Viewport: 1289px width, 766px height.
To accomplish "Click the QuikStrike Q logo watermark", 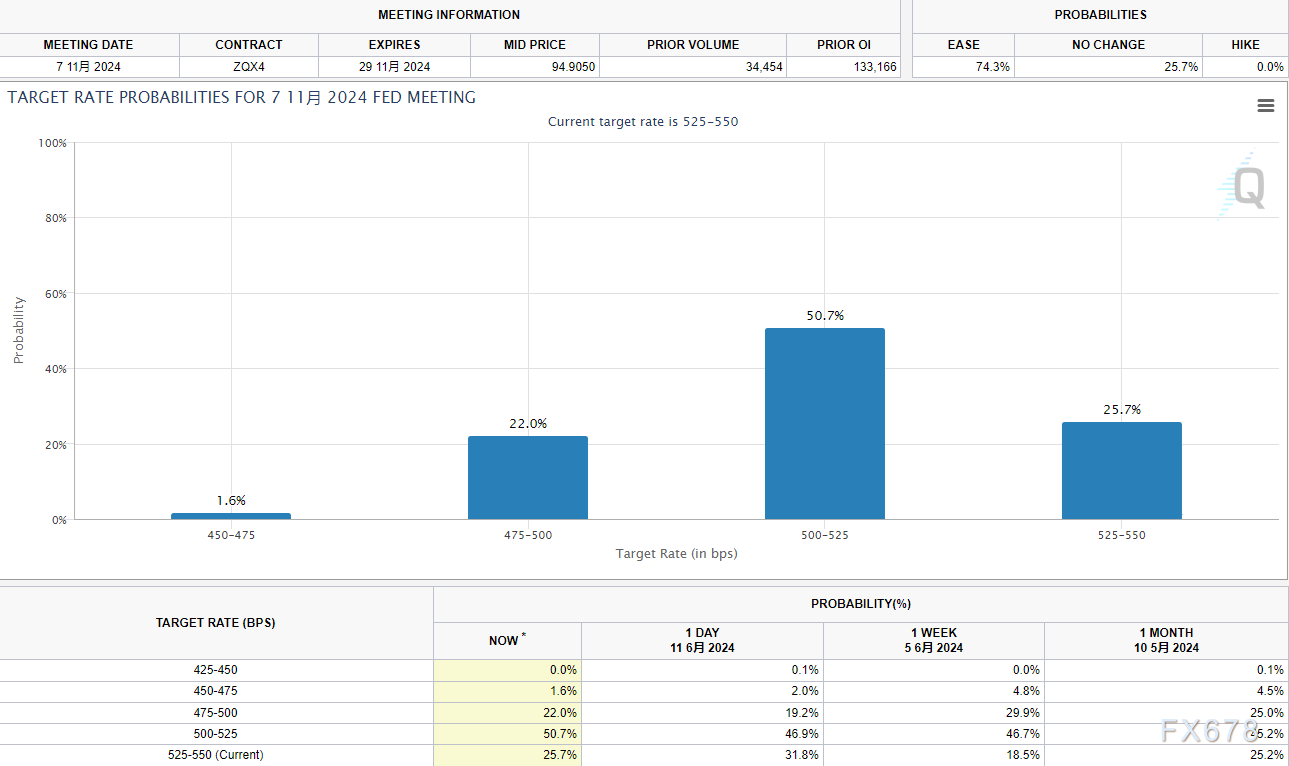I will coord(1243,187).
